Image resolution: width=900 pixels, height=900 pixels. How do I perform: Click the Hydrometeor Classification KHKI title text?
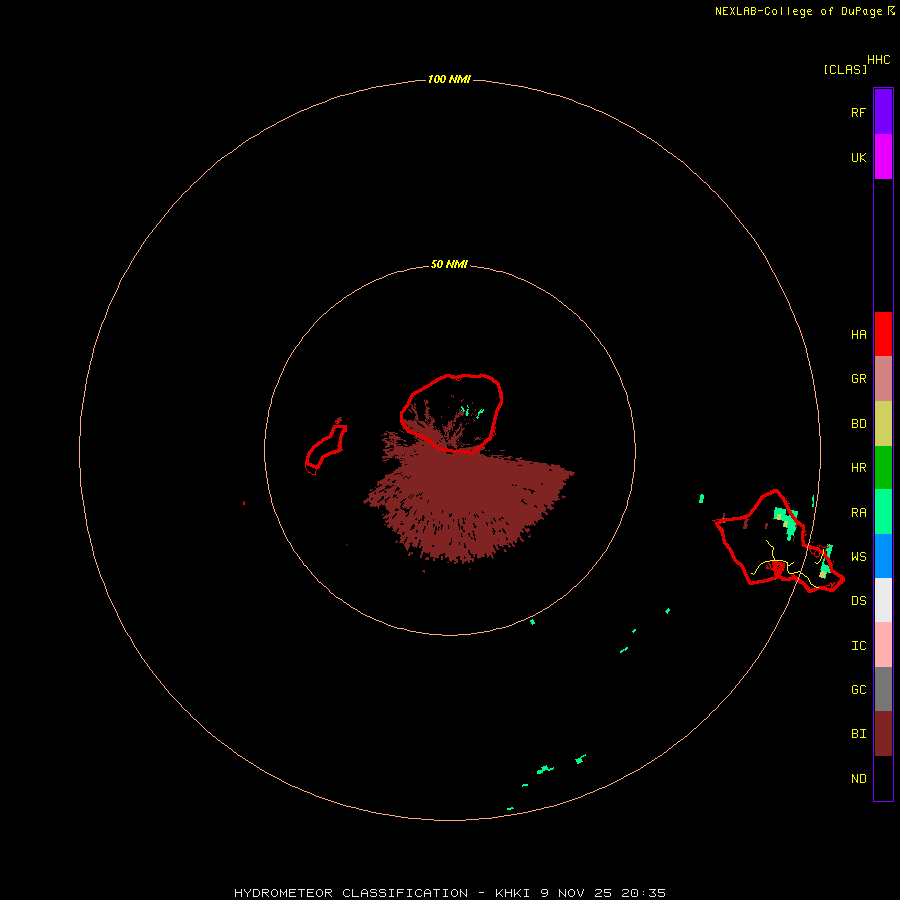449,893
